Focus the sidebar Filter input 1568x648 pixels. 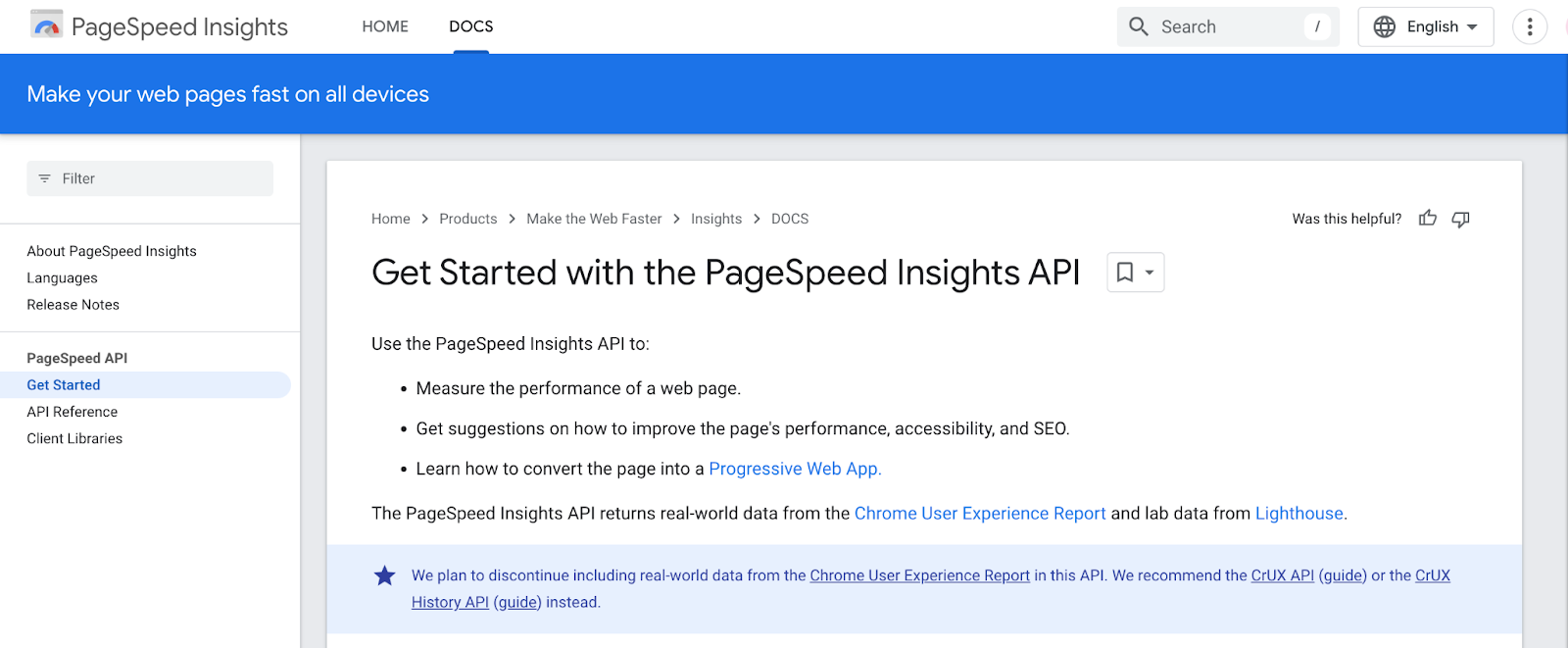click(150, 178)
